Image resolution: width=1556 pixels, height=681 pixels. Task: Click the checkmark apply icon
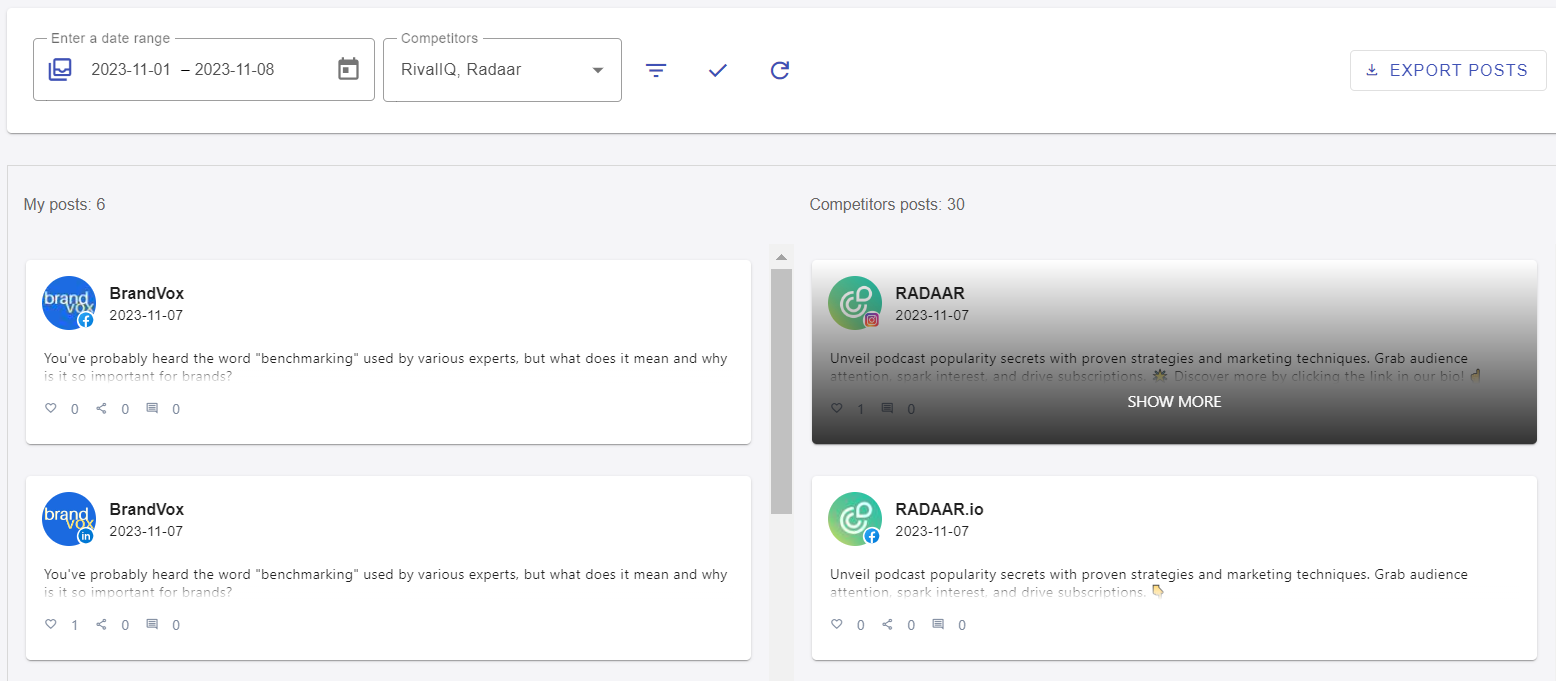717,70
